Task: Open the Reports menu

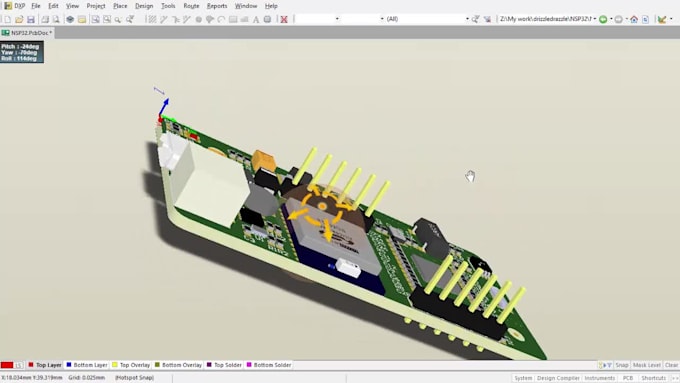Action: 217,6
